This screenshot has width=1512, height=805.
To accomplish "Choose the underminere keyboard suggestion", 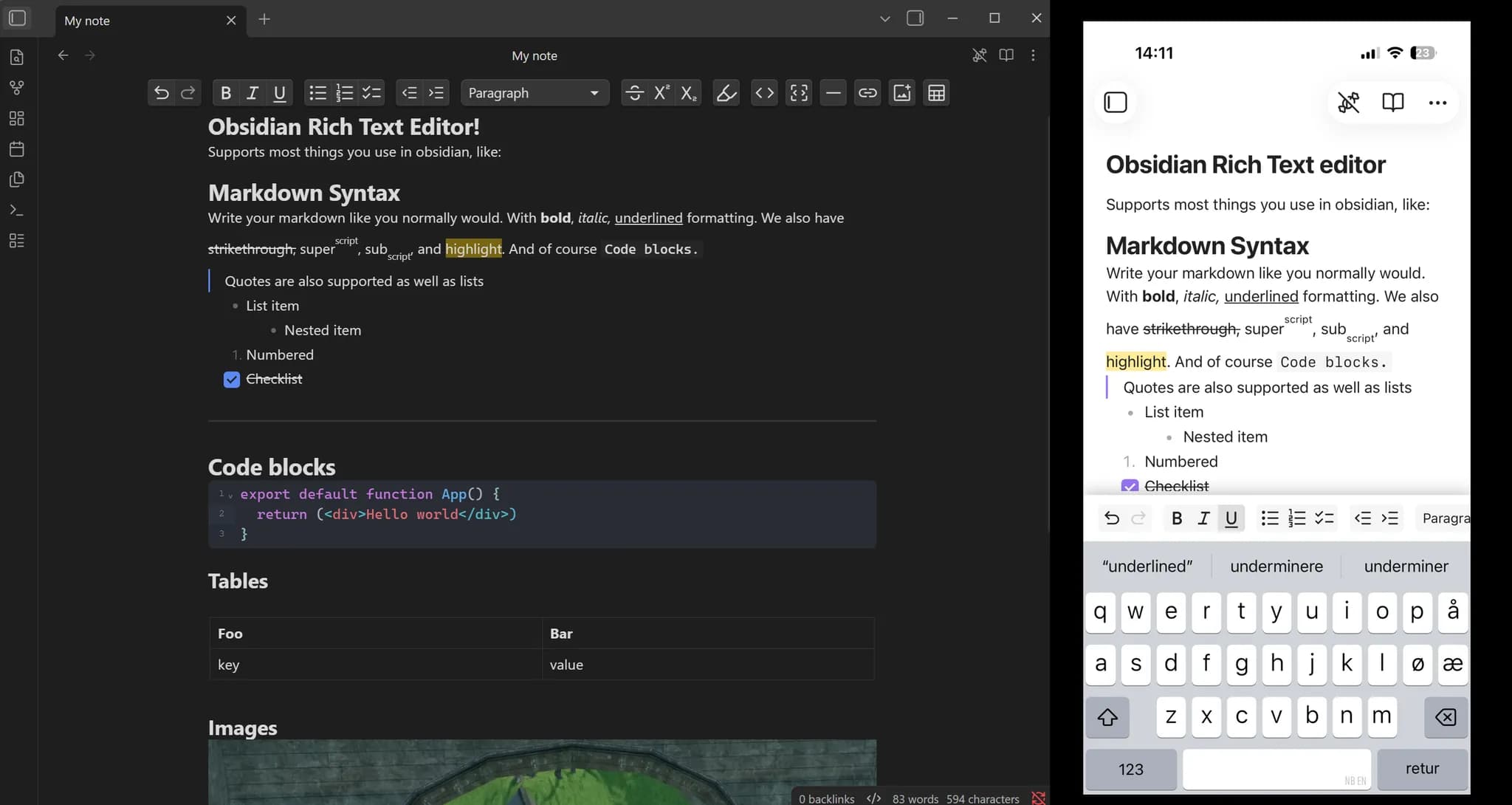I will [x=1276, y=566].
